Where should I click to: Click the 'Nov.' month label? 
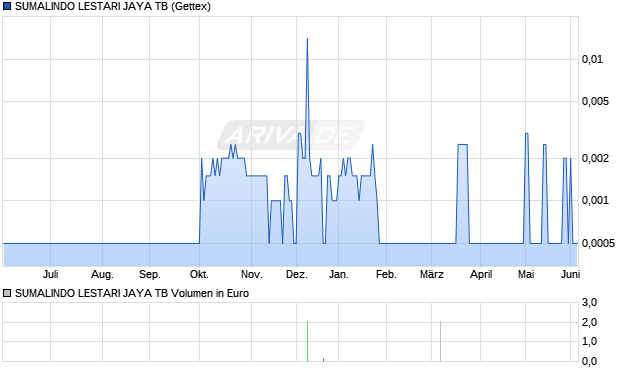(x=252, y=274)
